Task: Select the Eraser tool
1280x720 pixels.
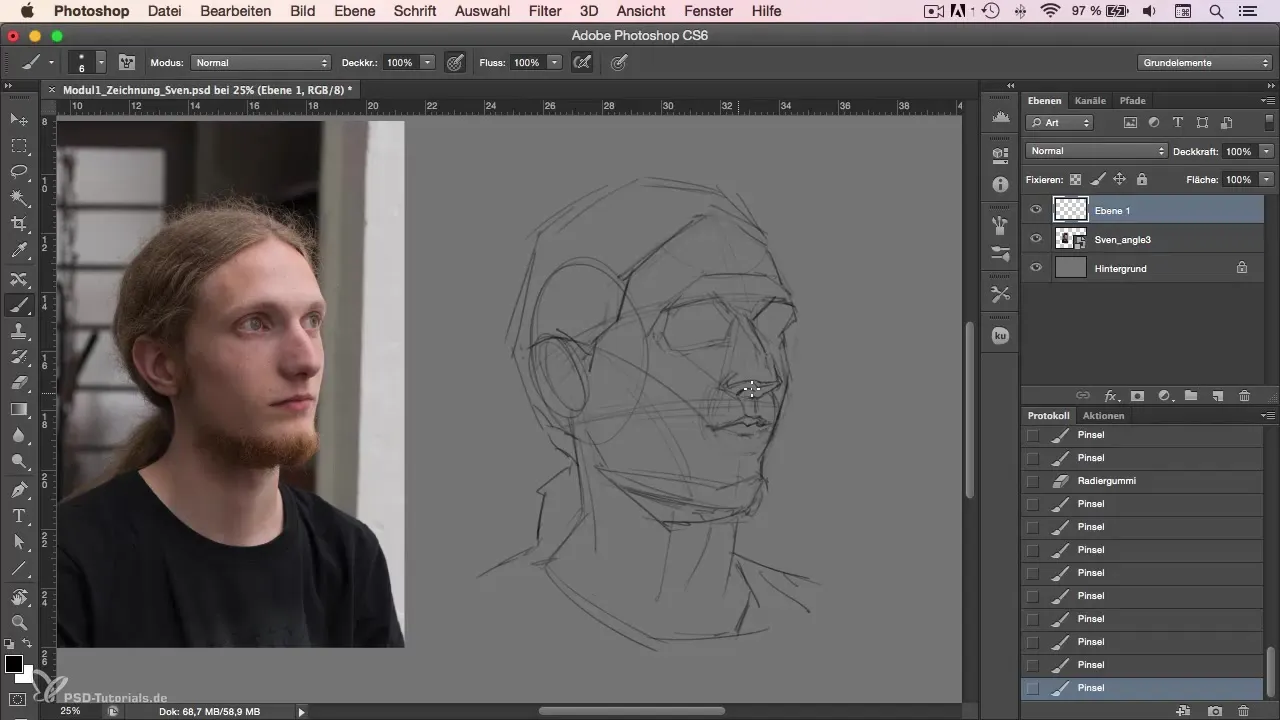Action: 18,382
